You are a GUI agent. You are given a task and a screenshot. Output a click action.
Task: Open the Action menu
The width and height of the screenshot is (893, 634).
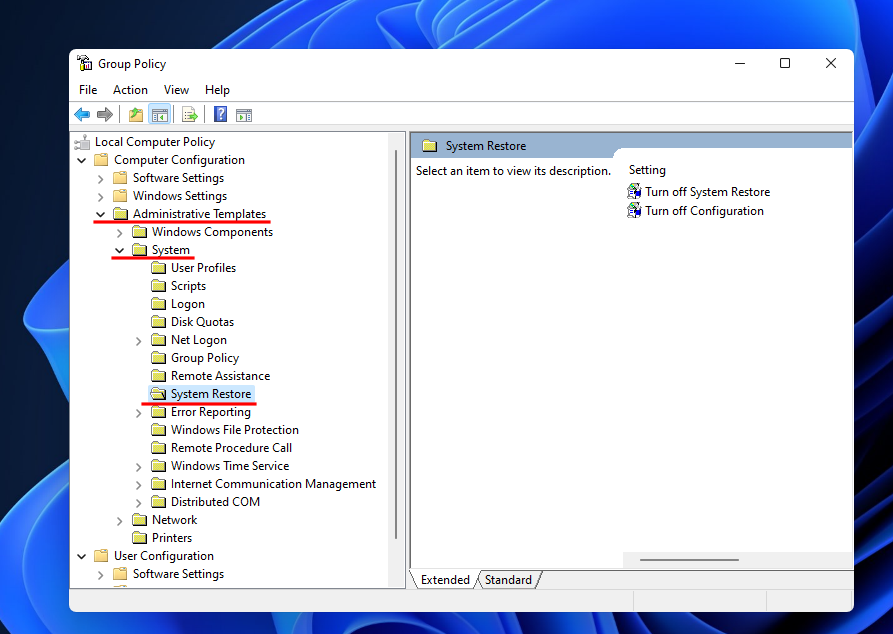pos(130,90)
